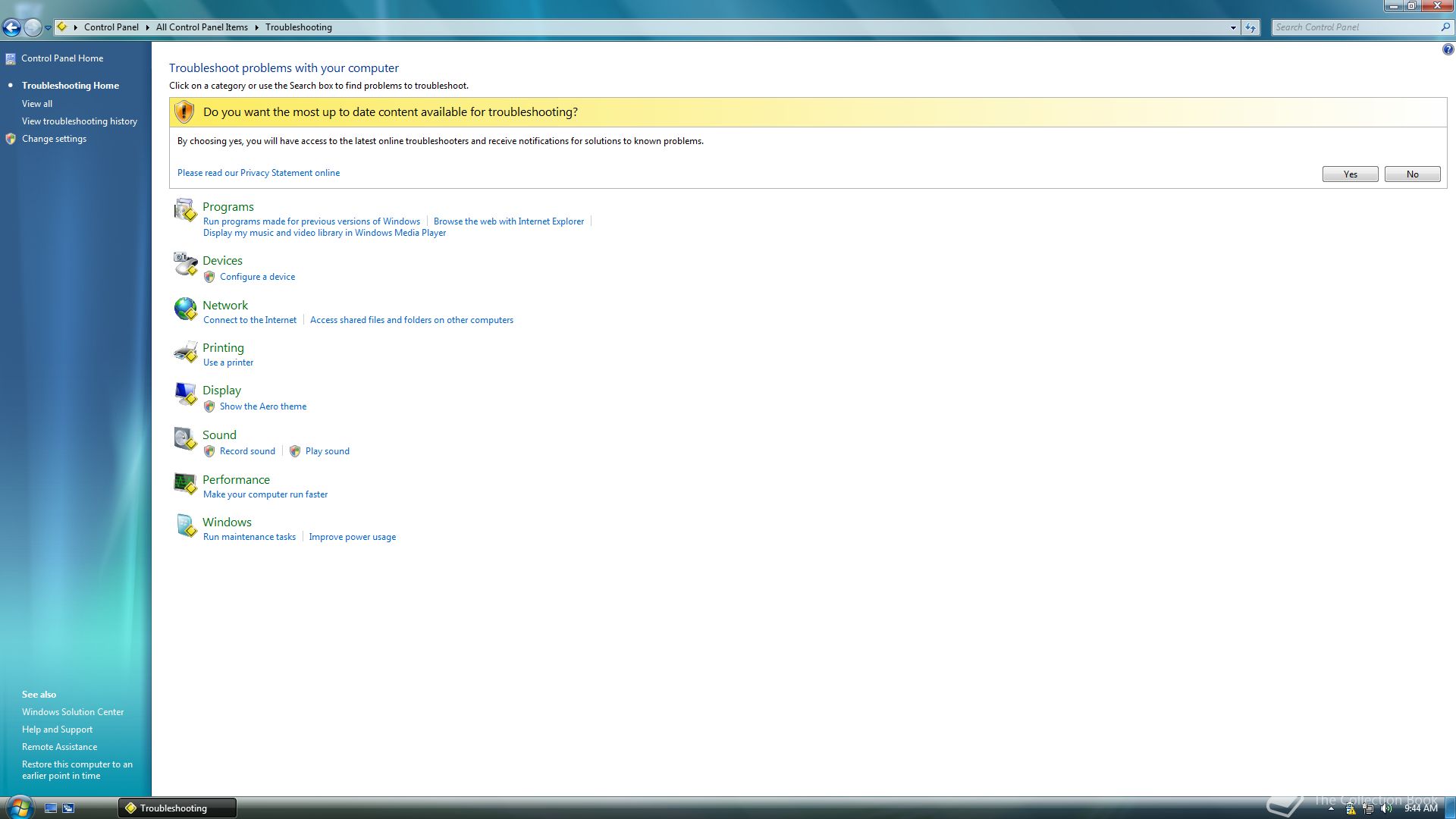Click the Display category monitor icon
Screen dimensions: 1456x819
tap(185, 394)
